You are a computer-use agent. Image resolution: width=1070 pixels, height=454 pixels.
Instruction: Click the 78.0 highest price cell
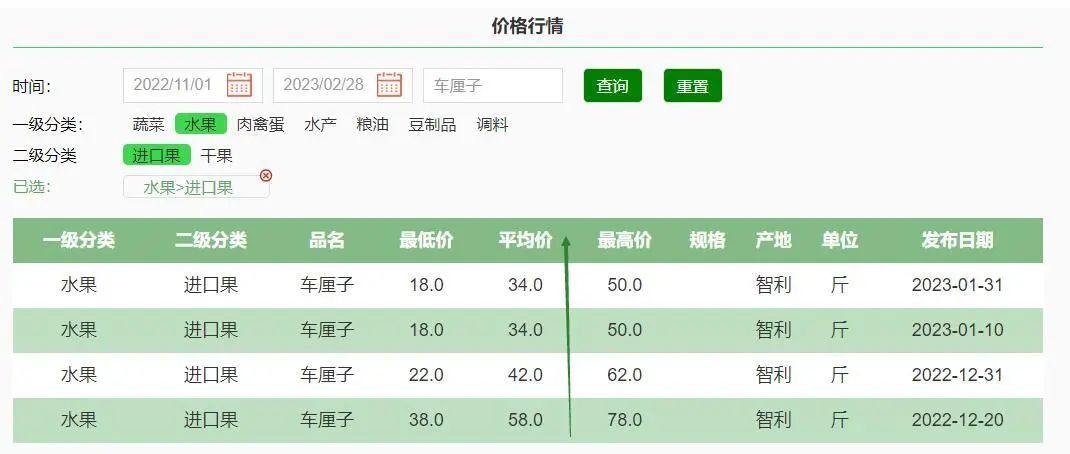(x=624, y=420)
